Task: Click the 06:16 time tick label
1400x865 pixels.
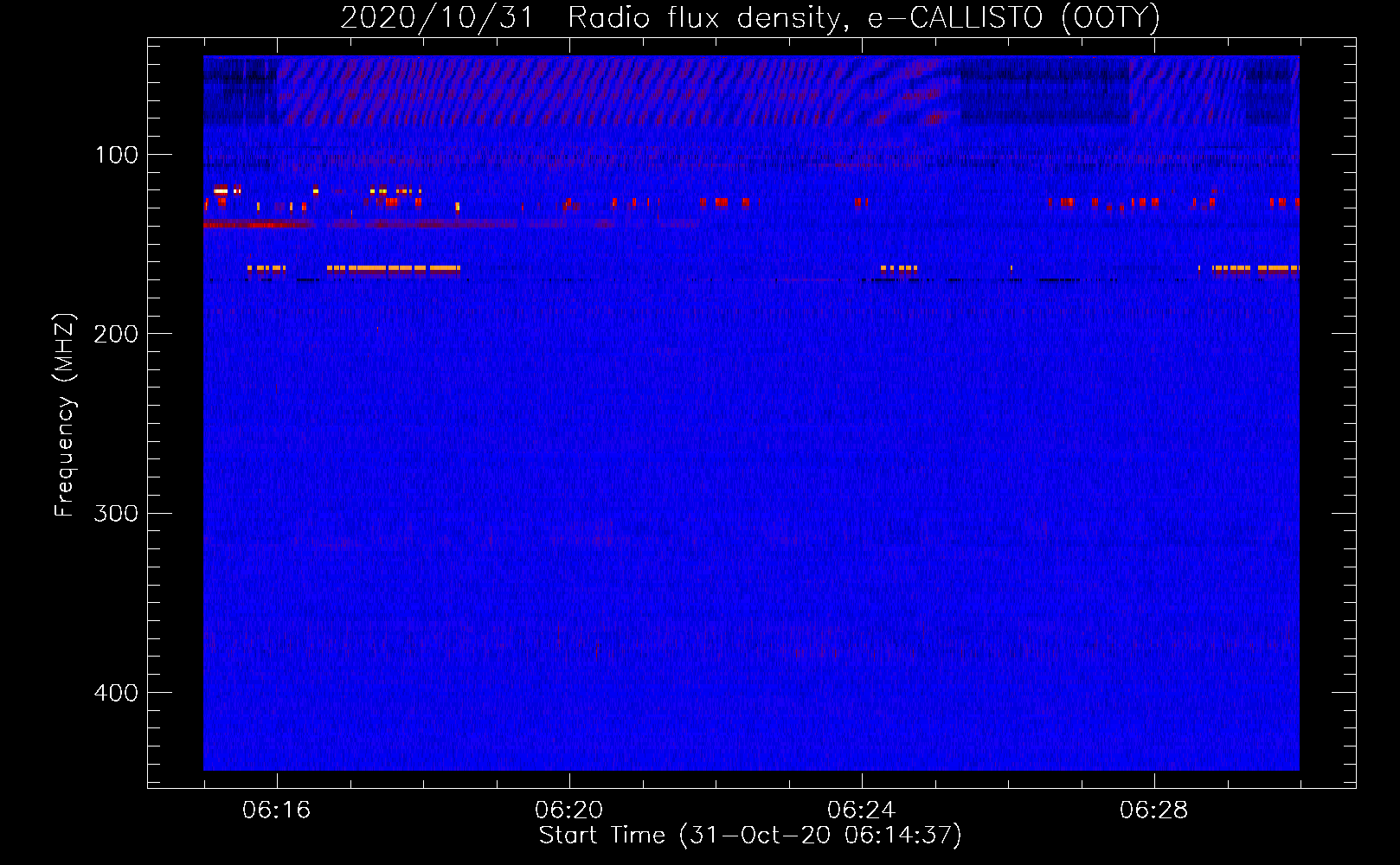Action: tap(276, 811)
